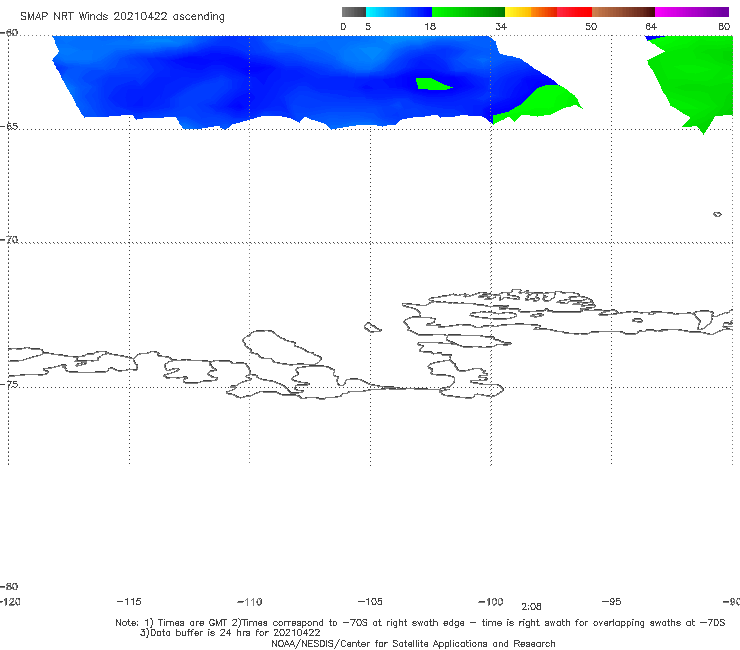Click the longitude label -115

(x=129, y=601)
